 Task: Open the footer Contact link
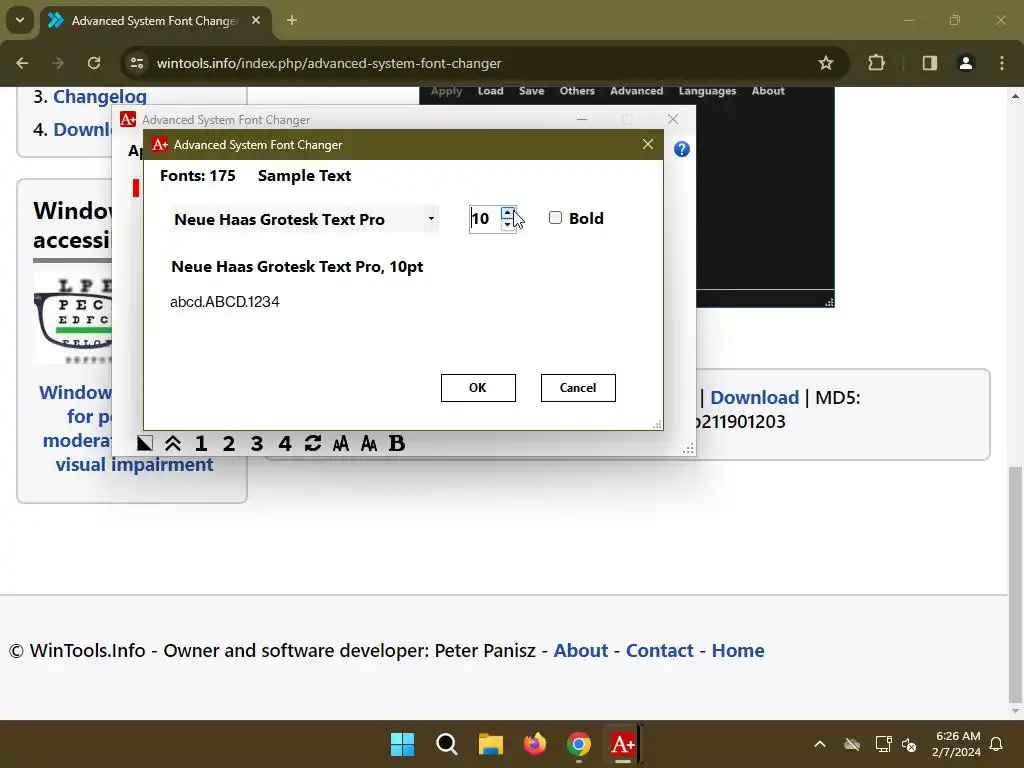pos(660,650)
